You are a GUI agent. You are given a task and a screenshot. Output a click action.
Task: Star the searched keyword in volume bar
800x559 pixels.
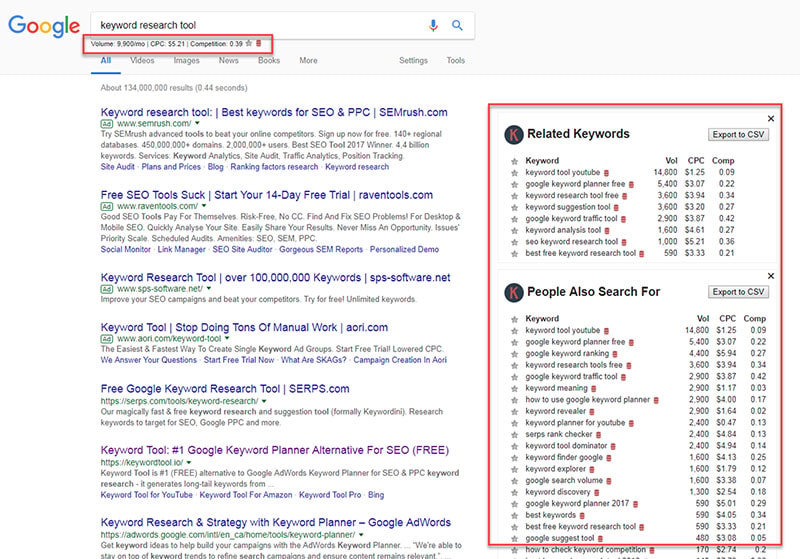click(249, 43)
